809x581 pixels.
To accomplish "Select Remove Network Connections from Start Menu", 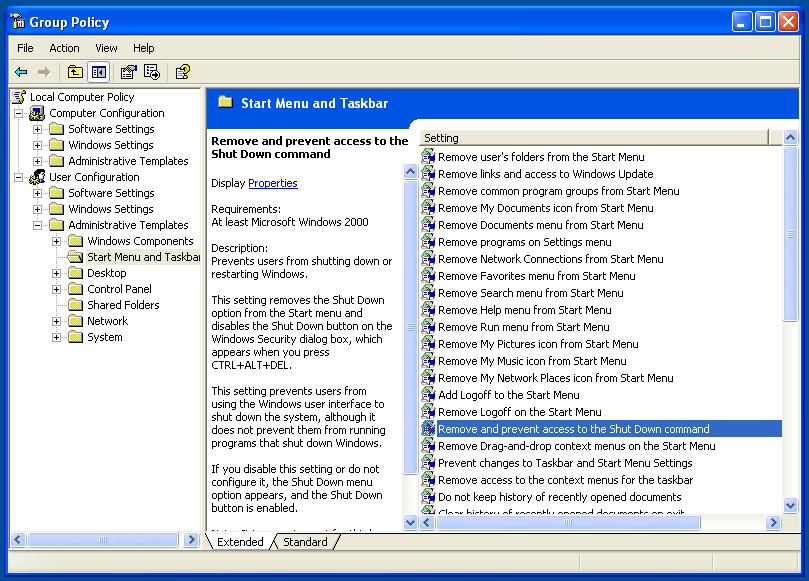I will tap(551, 259).
